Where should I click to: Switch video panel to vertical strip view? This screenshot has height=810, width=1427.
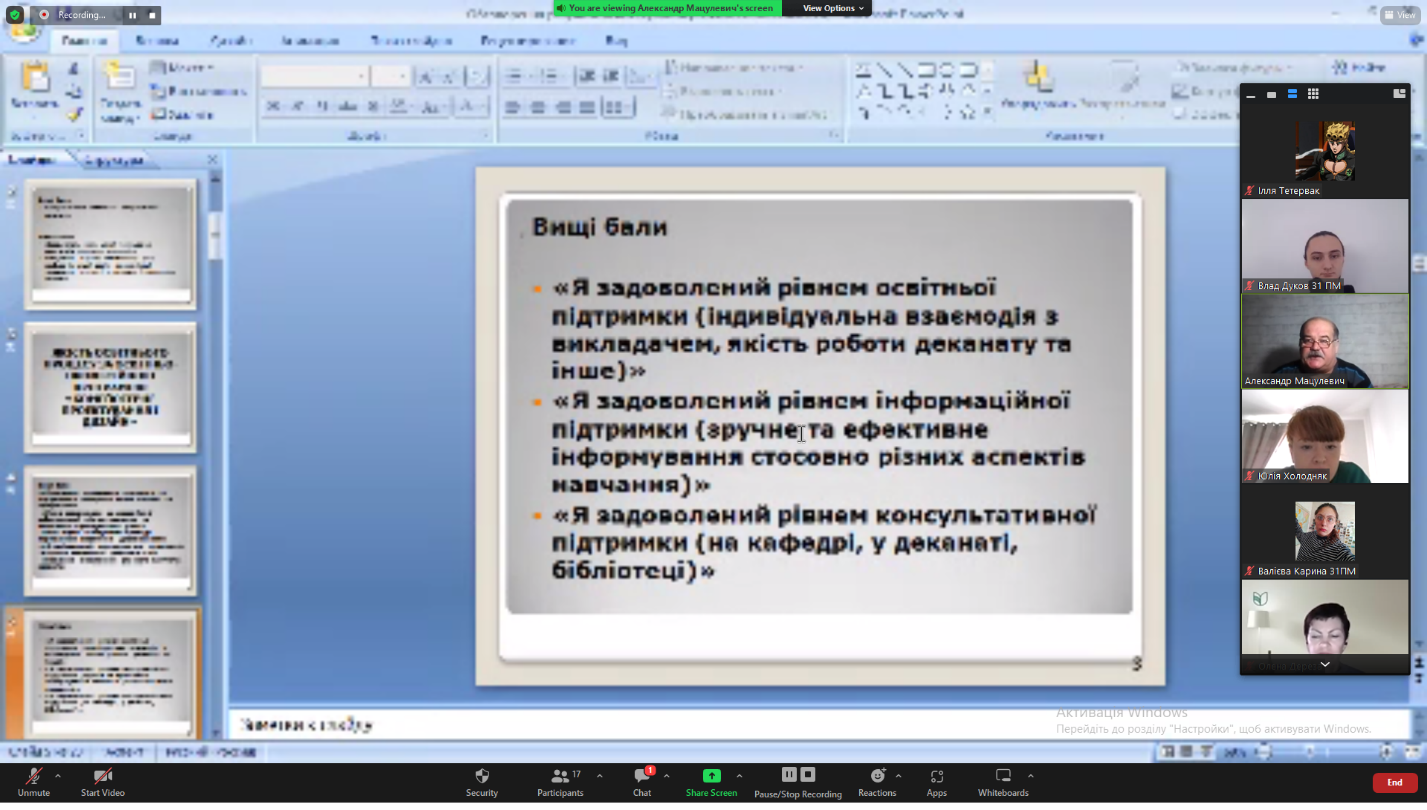click(x=1292, y=94)
